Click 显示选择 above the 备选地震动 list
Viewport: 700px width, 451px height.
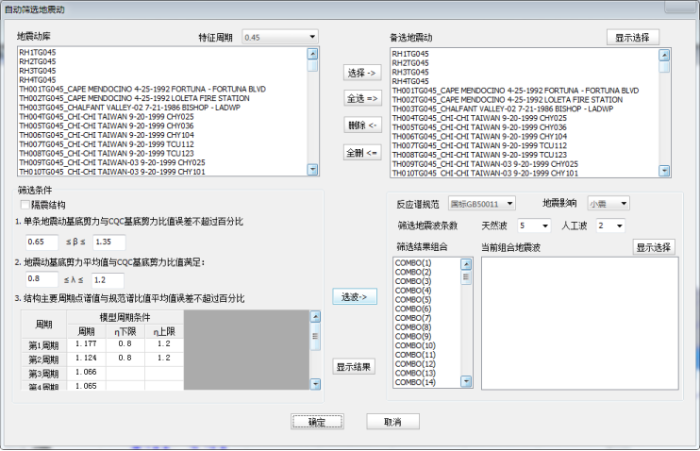(632, 37)
